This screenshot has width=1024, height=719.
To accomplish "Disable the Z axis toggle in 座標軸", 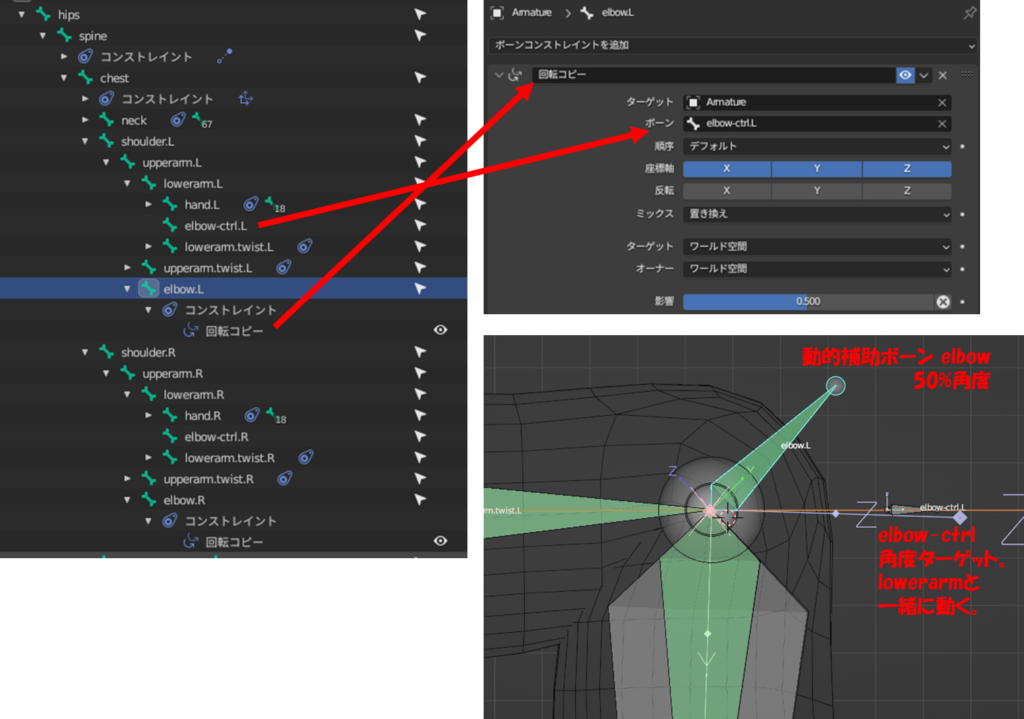I will tap(906, 168).
